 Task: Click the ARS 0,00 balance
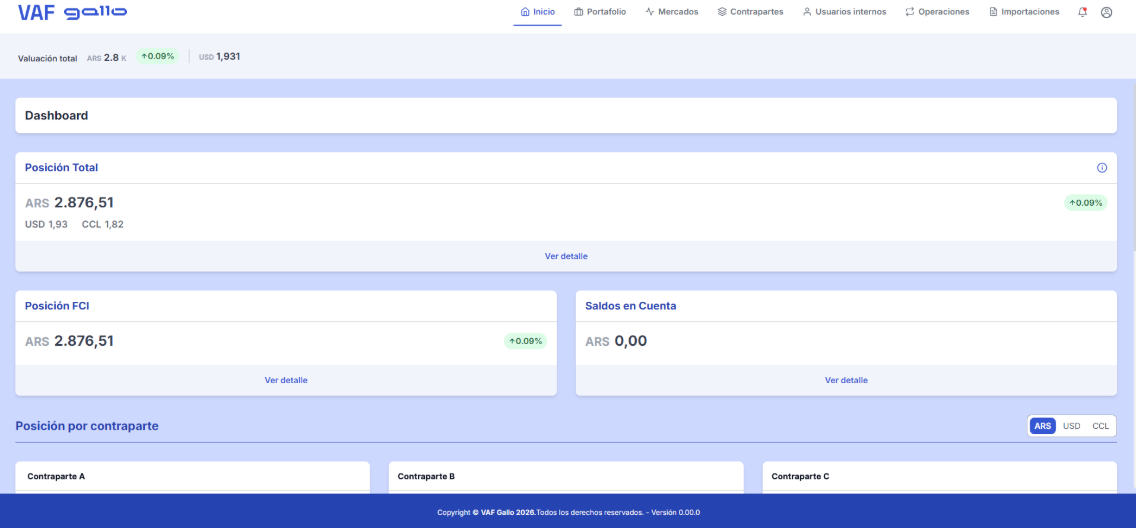[616, 341]
